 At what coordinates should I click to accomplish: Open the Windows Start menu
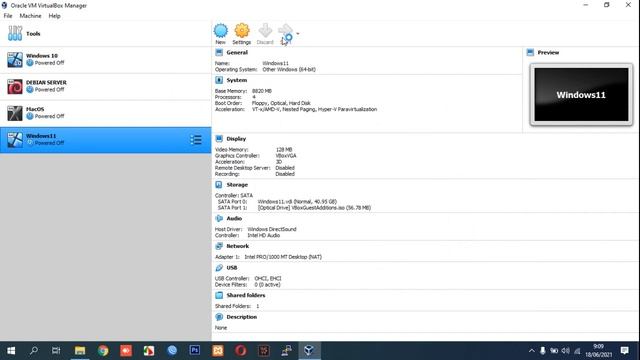[x=11, y=351]
